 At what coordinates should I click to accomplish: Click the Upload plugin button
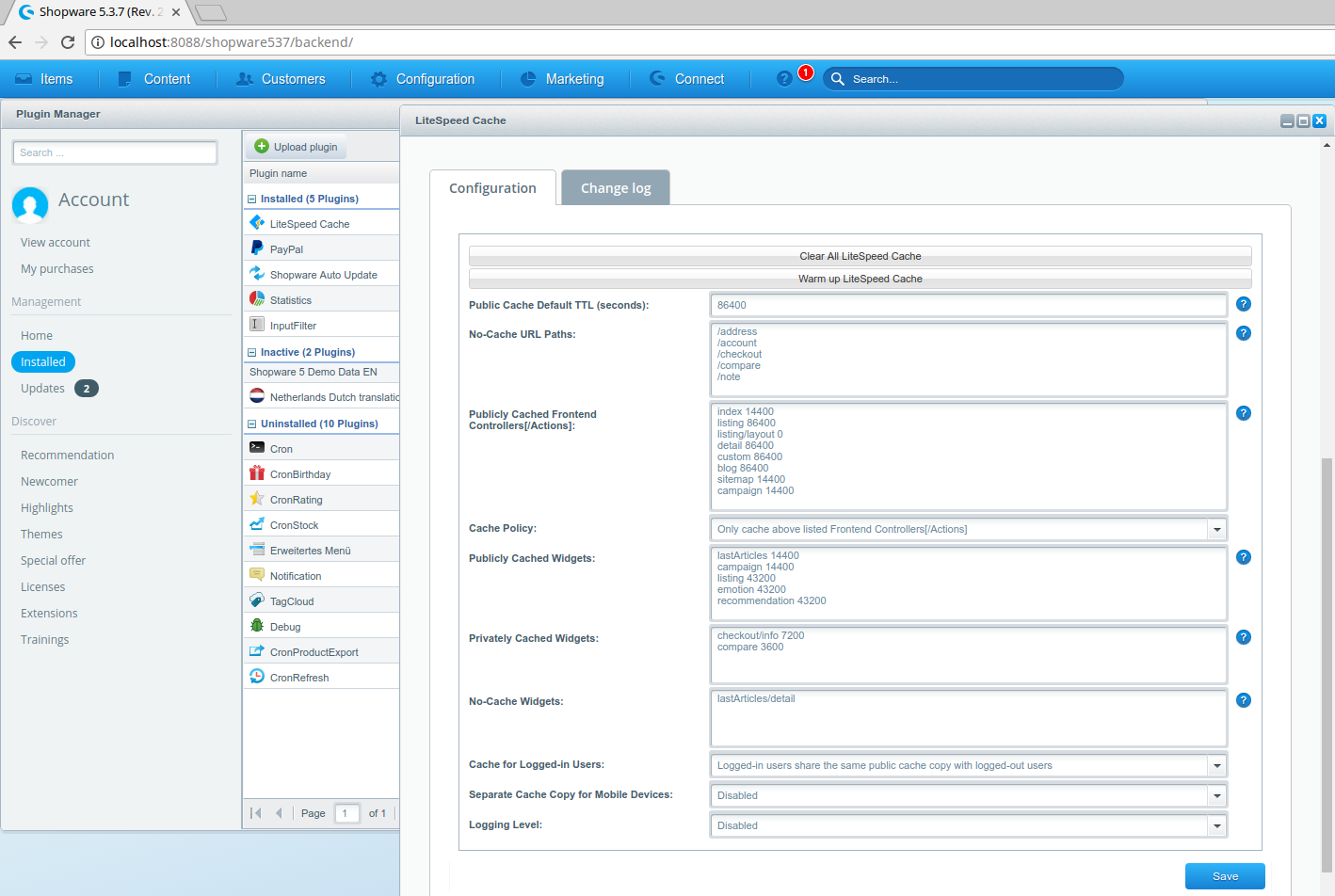(297, 147)
